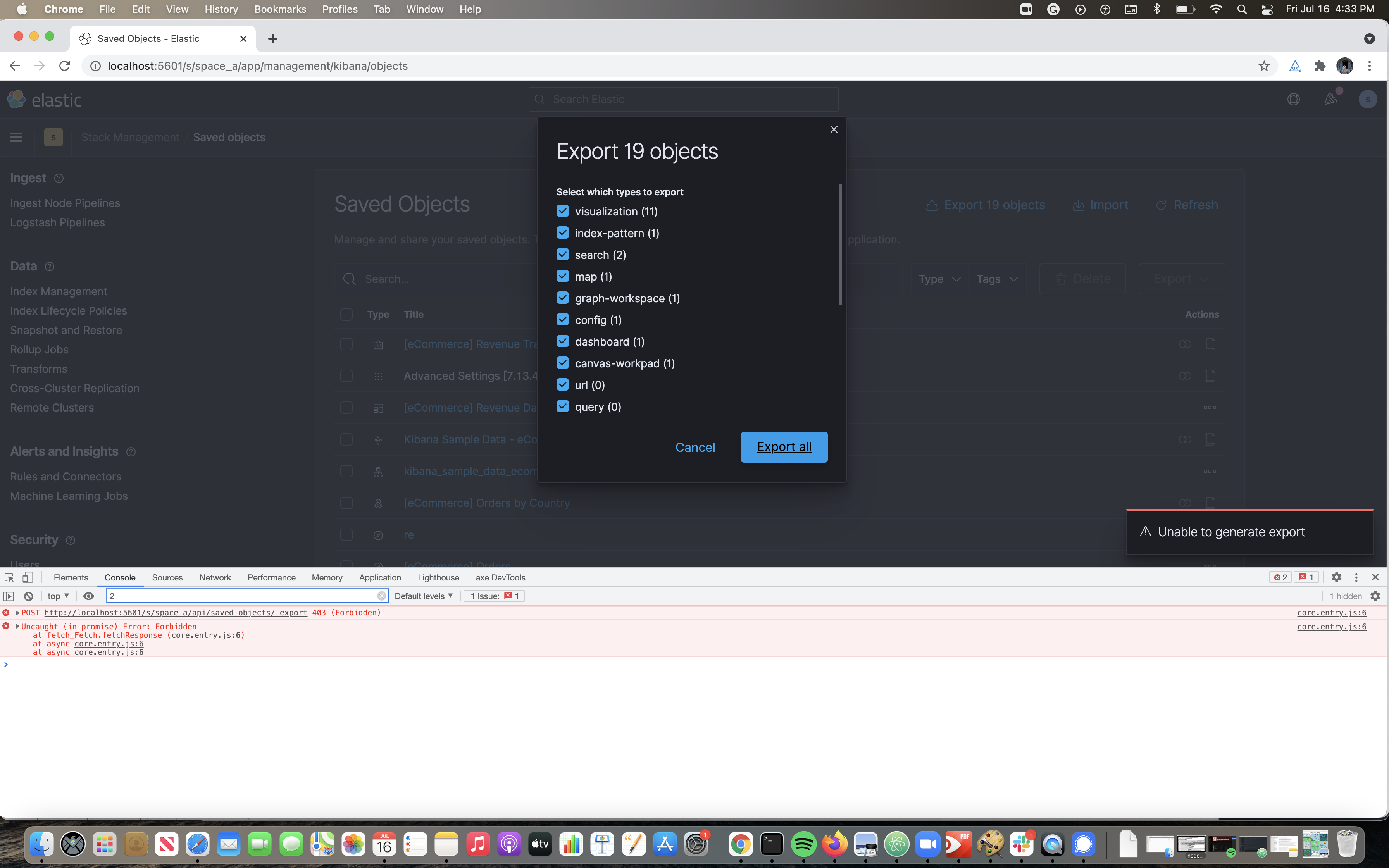
Task: Open the Default levels dropdown
Action: coord(424,596)
